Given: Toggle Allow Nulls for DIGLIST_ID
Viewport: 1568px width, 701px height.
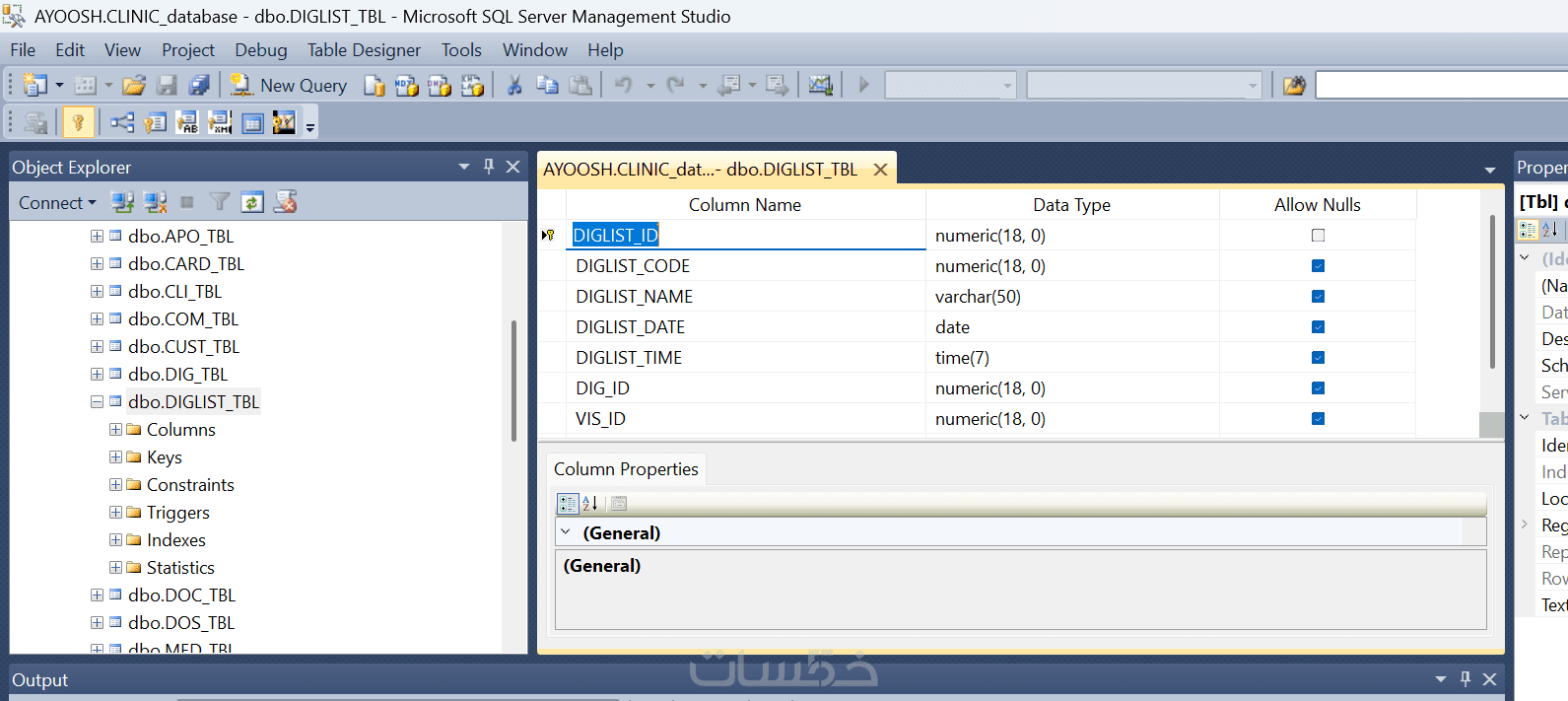Looking at the screenshot, I should click(1318, 236).
